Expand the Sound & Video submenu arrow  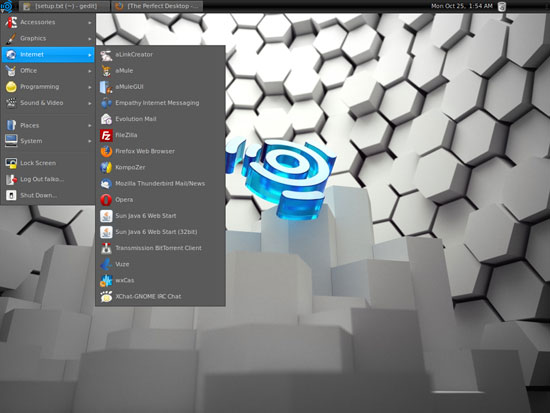90,103
